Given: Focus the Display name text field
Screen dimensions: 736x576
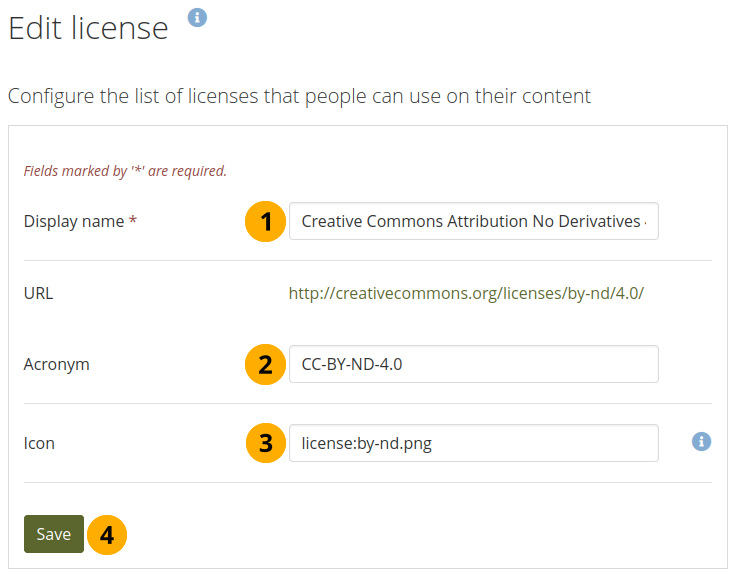Looking at the screenshot, I should (x=473, y=221).
